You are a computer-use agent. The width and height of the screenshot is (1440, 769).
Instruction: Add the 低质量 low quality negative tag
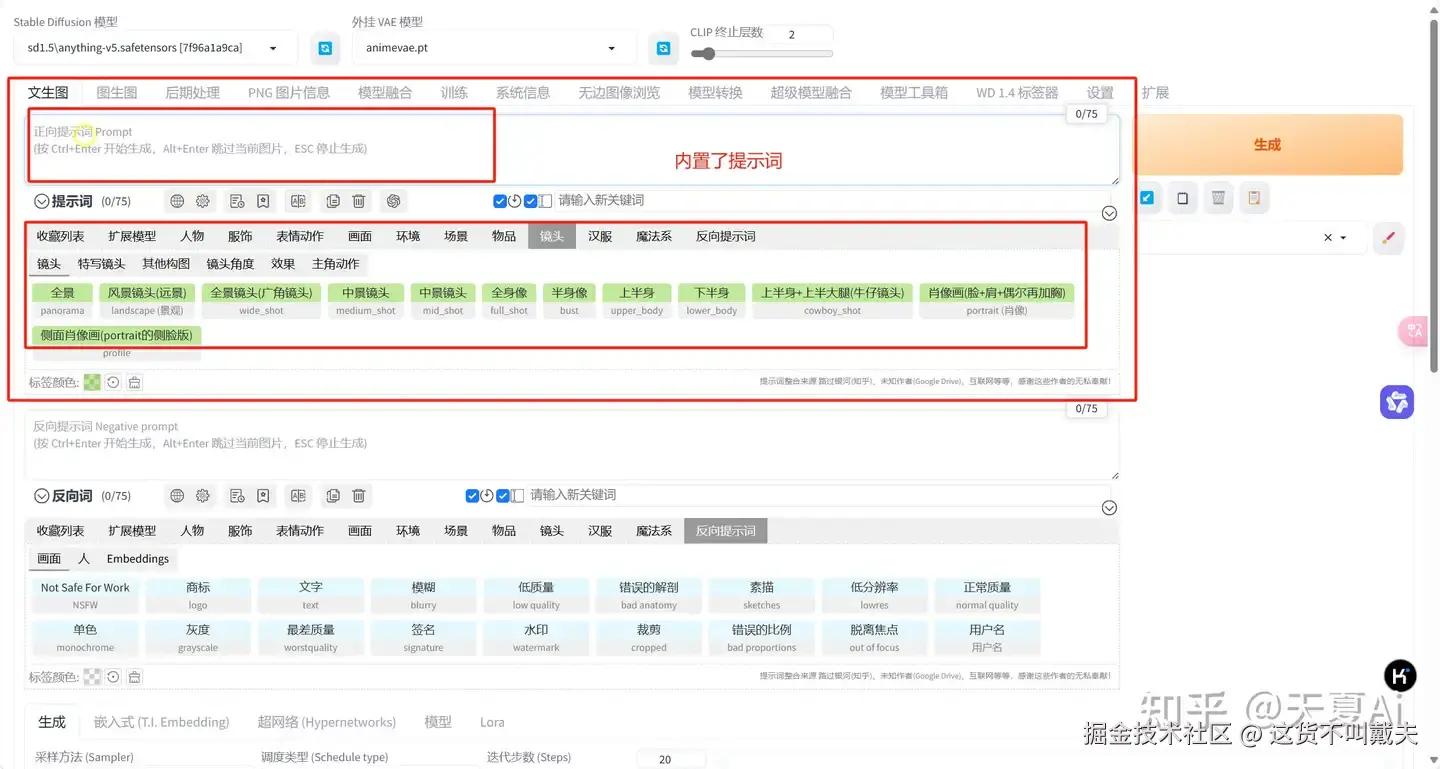pos(536,596)
